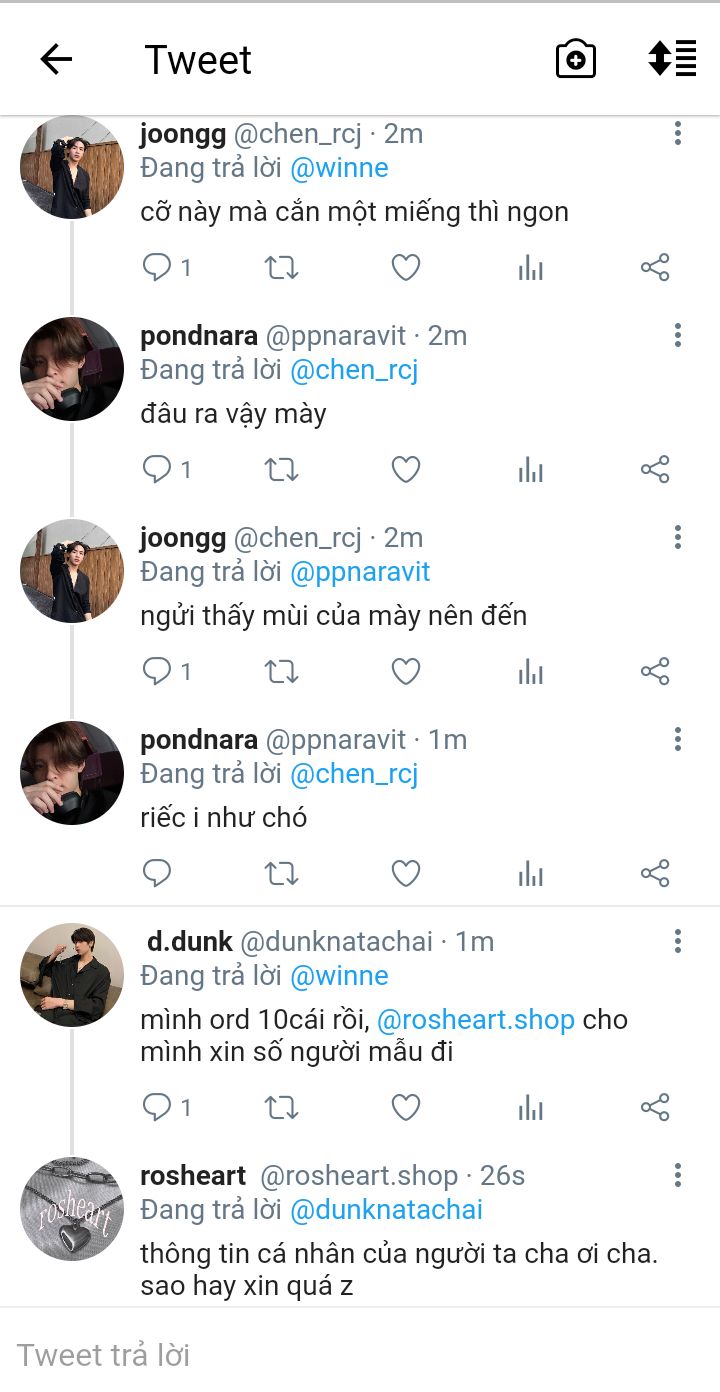Image resolution: width=720 pixels, height=1392 pixels.
Task: Open more options on joongg's first tweet
Action: click(678, 134)
